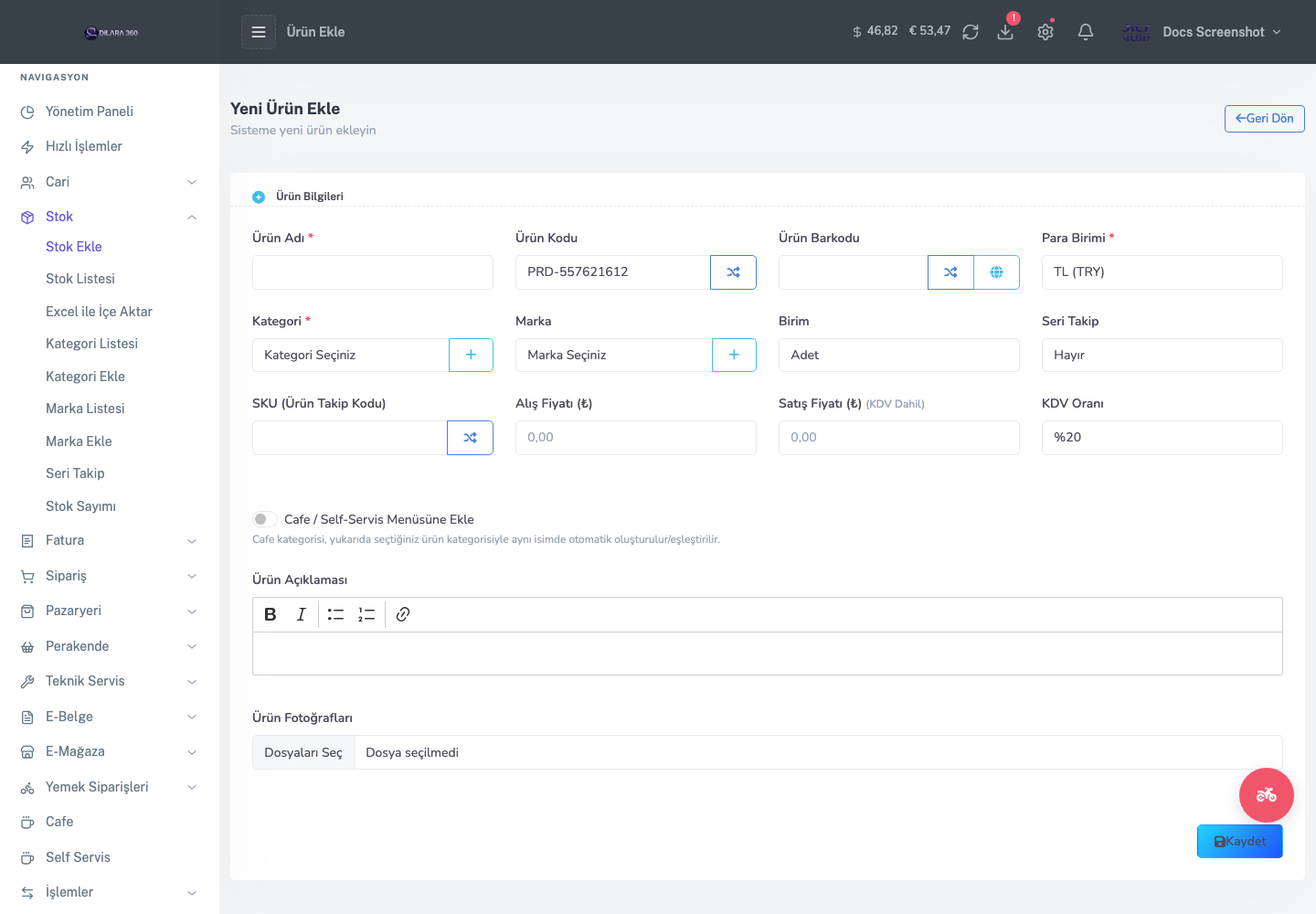1316x914 pixels.
Task: Open settings gear in top bar
Action: click(1045, 32)
